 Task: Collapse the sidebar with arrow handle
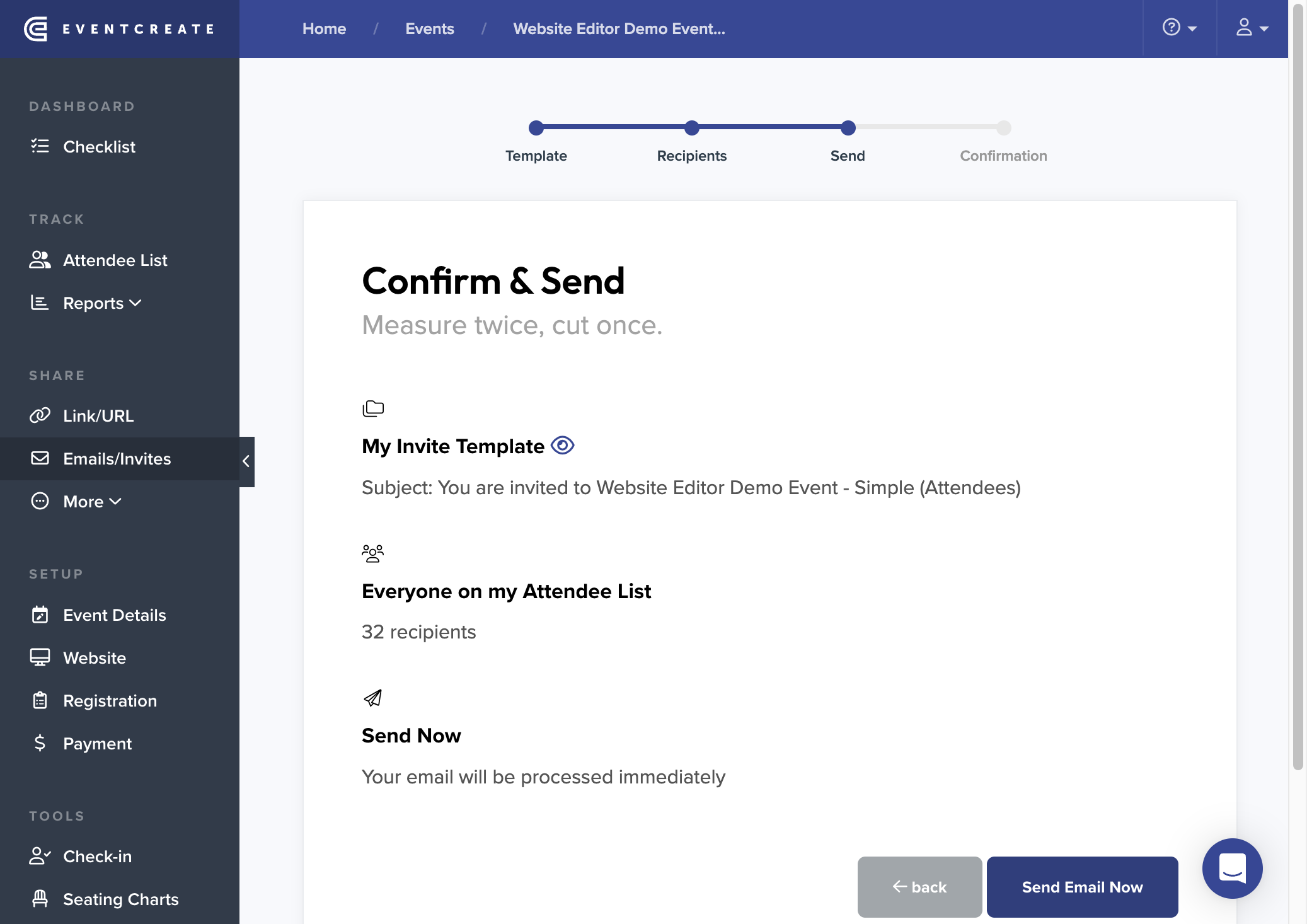[246, 461]
